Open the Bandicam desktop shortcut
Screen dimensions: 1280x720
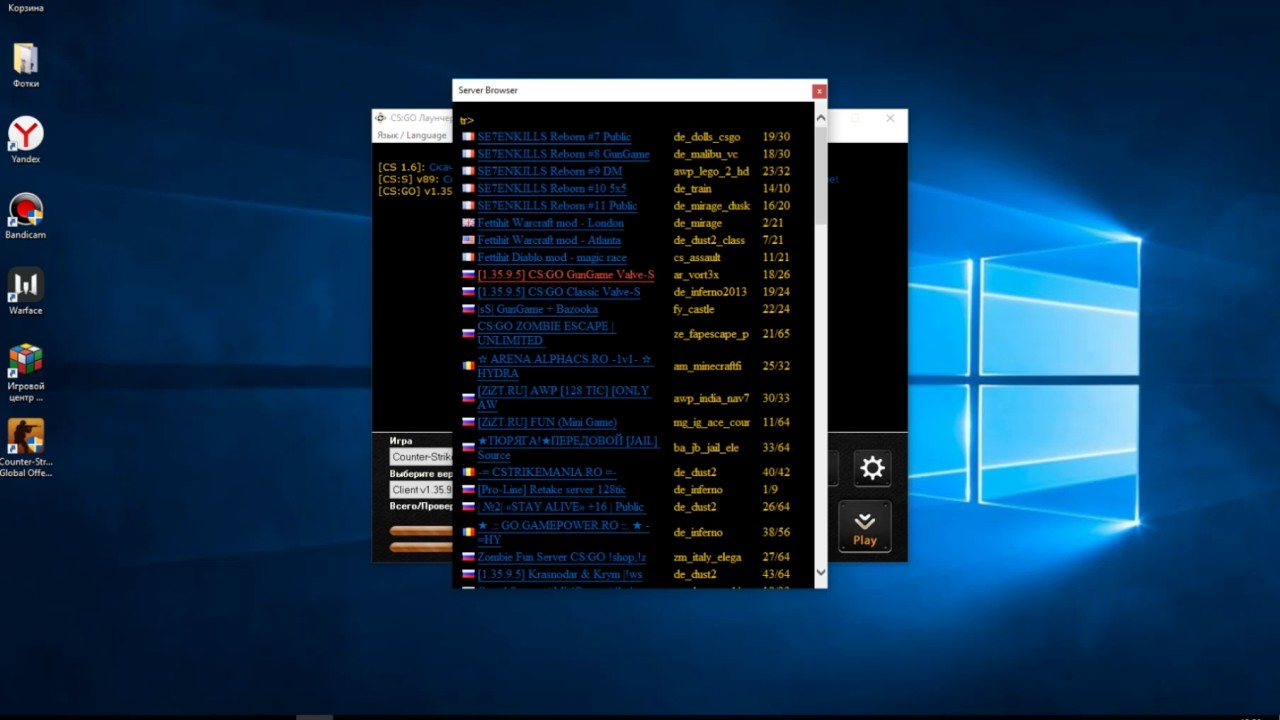[26, 215]
